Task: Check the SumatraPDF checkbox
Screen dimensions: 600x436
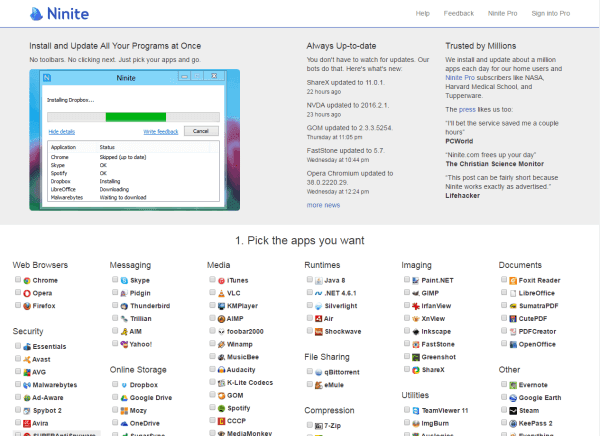Action: click(x=504, y=305)
